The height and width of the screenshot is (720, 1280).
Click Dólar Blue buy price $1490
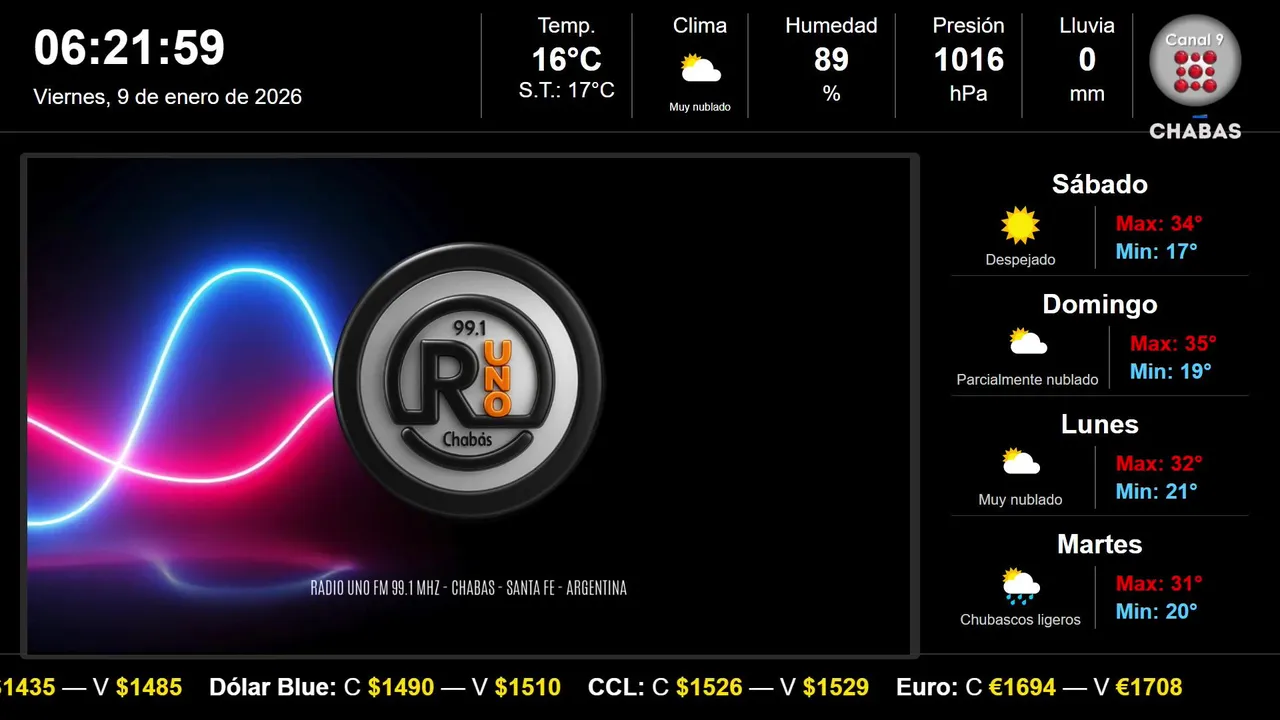click(401, 687)
